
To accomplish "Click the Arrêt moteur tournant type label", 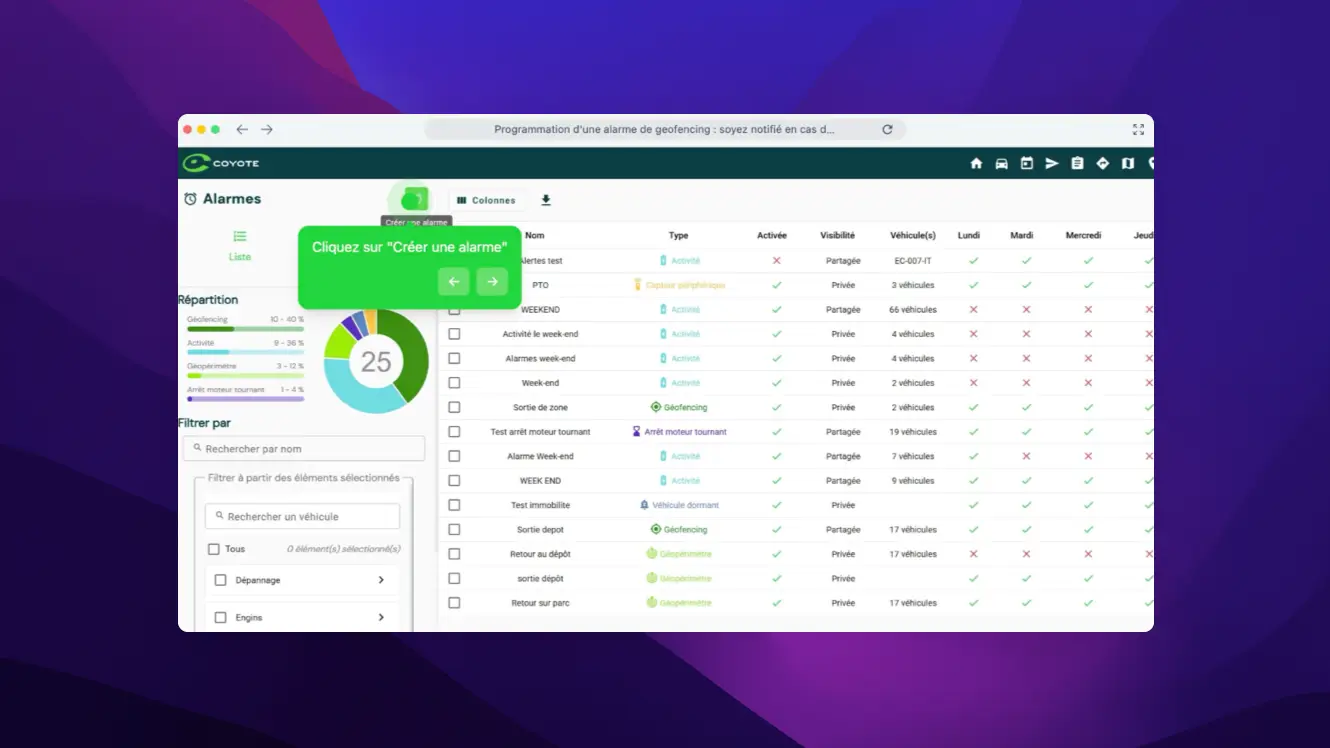I will tap(685, 432).
